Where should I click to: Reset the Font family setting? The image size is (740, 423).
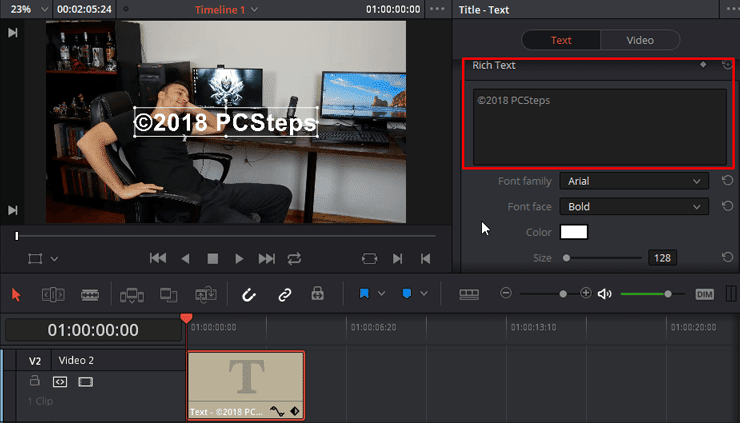(727, 180)
